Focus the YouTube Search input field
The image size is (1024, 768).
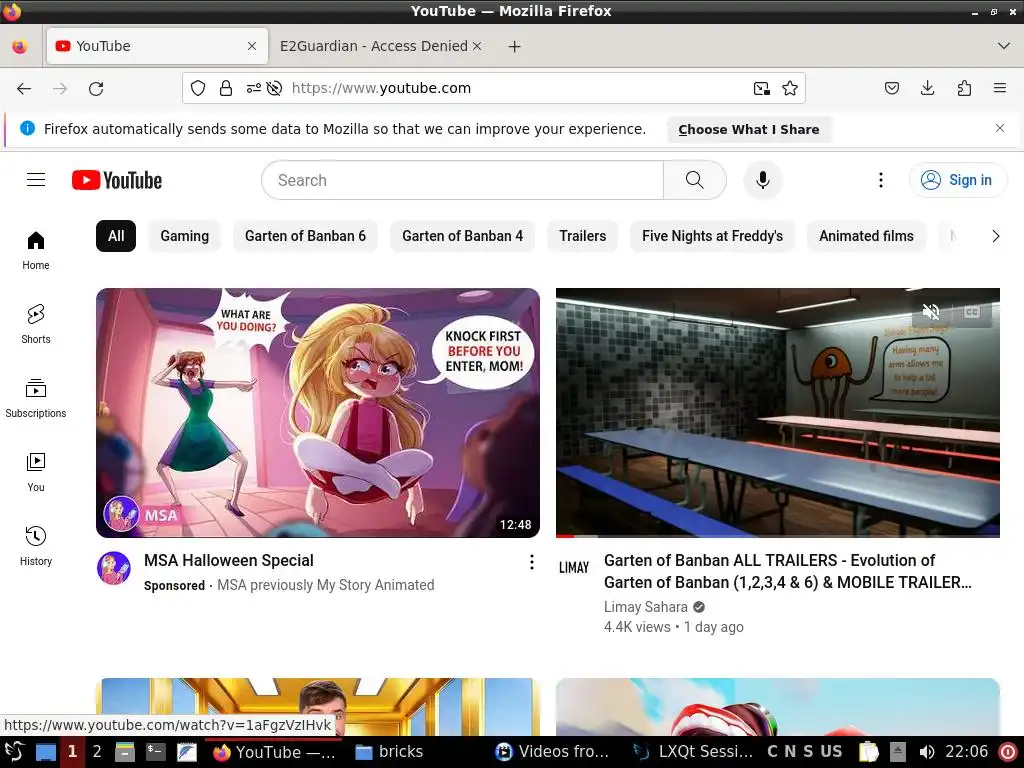click(462, 180)
